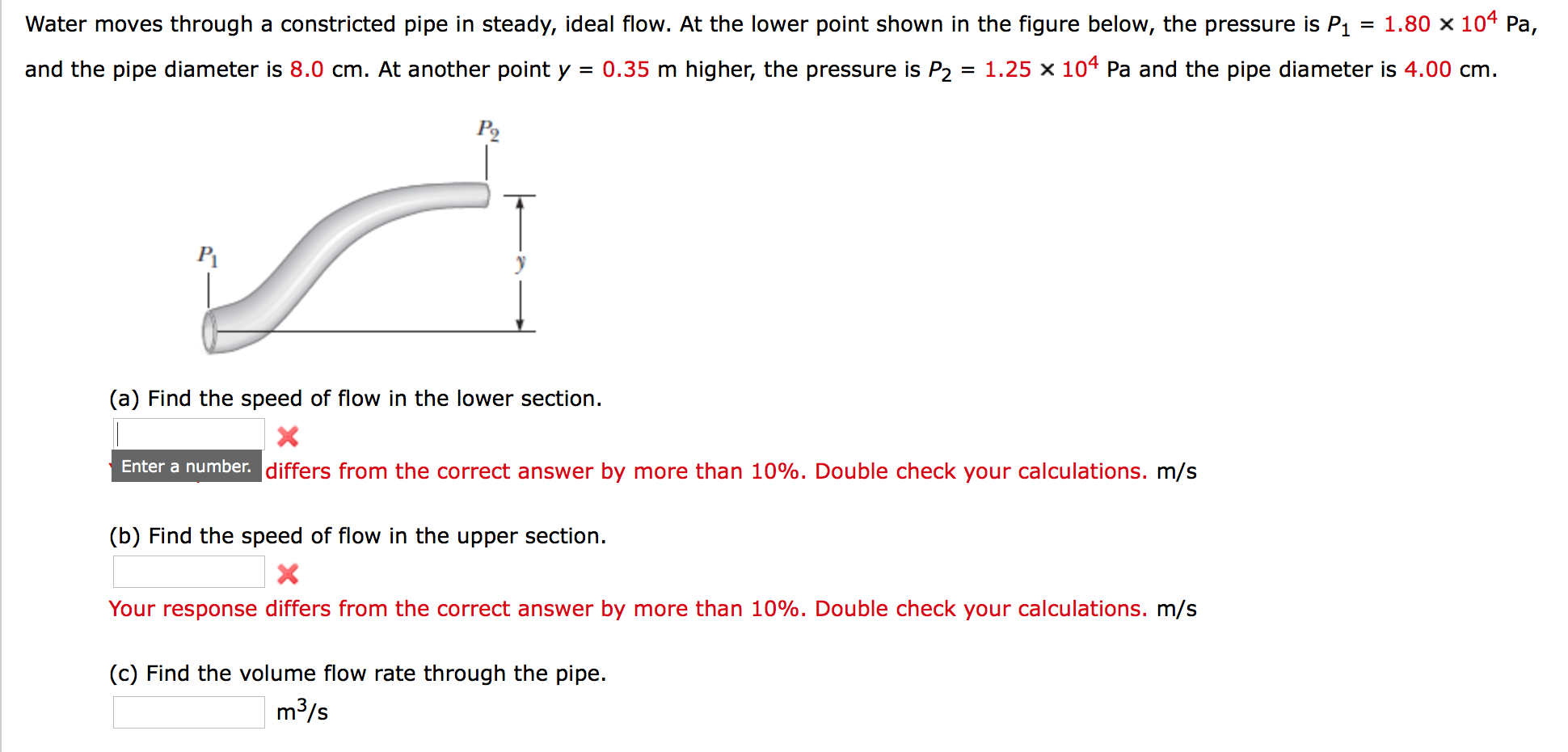Select the answer input box for part (c)
This screenshot has width=1568, height=752.
coord(188,711)
